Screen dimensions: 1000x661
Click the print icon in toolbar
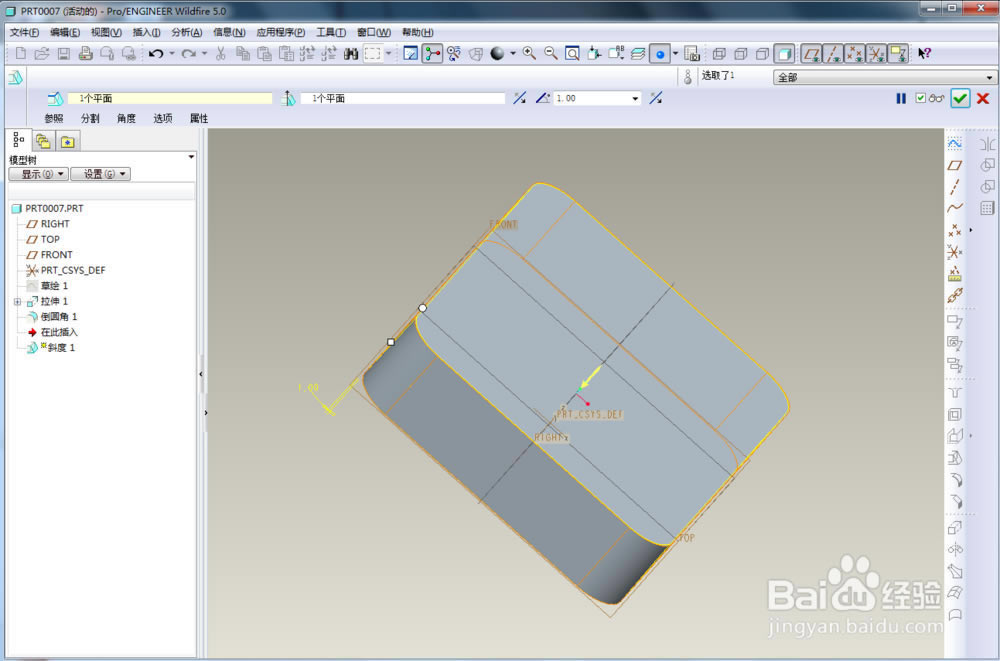(x=85, y=54)
